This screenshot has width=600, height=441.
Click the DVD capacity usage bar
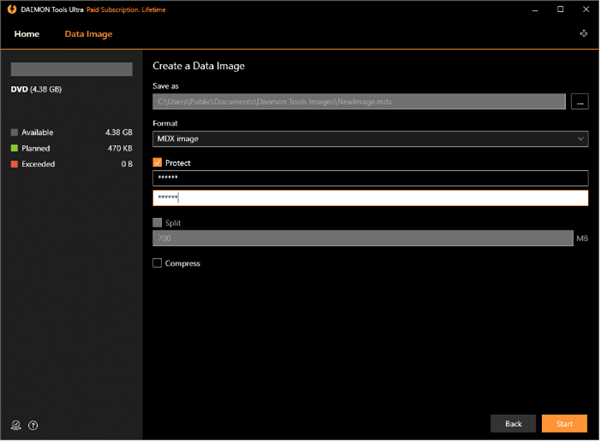coord(71,70)
